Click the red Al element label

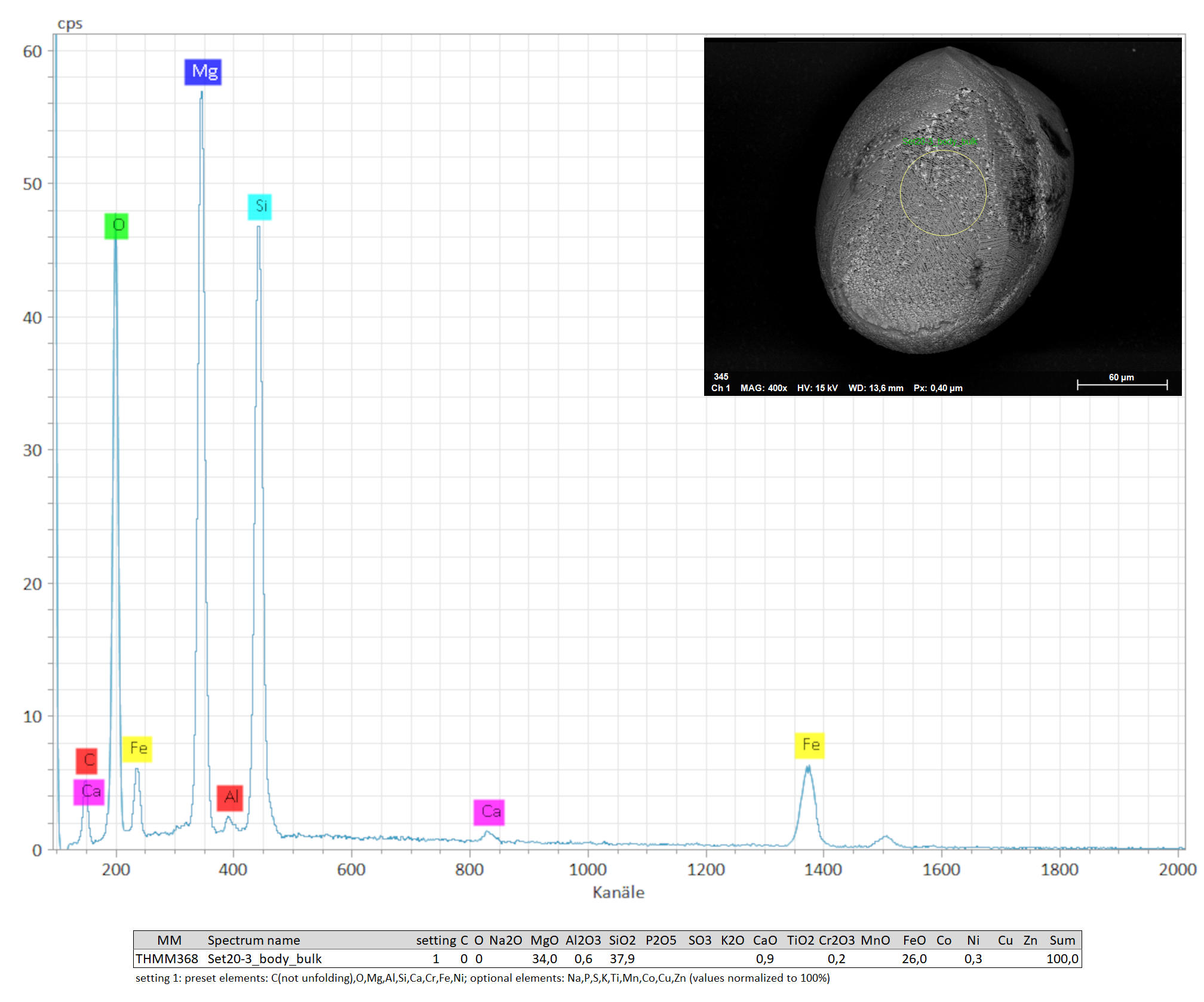click(230, 797)
